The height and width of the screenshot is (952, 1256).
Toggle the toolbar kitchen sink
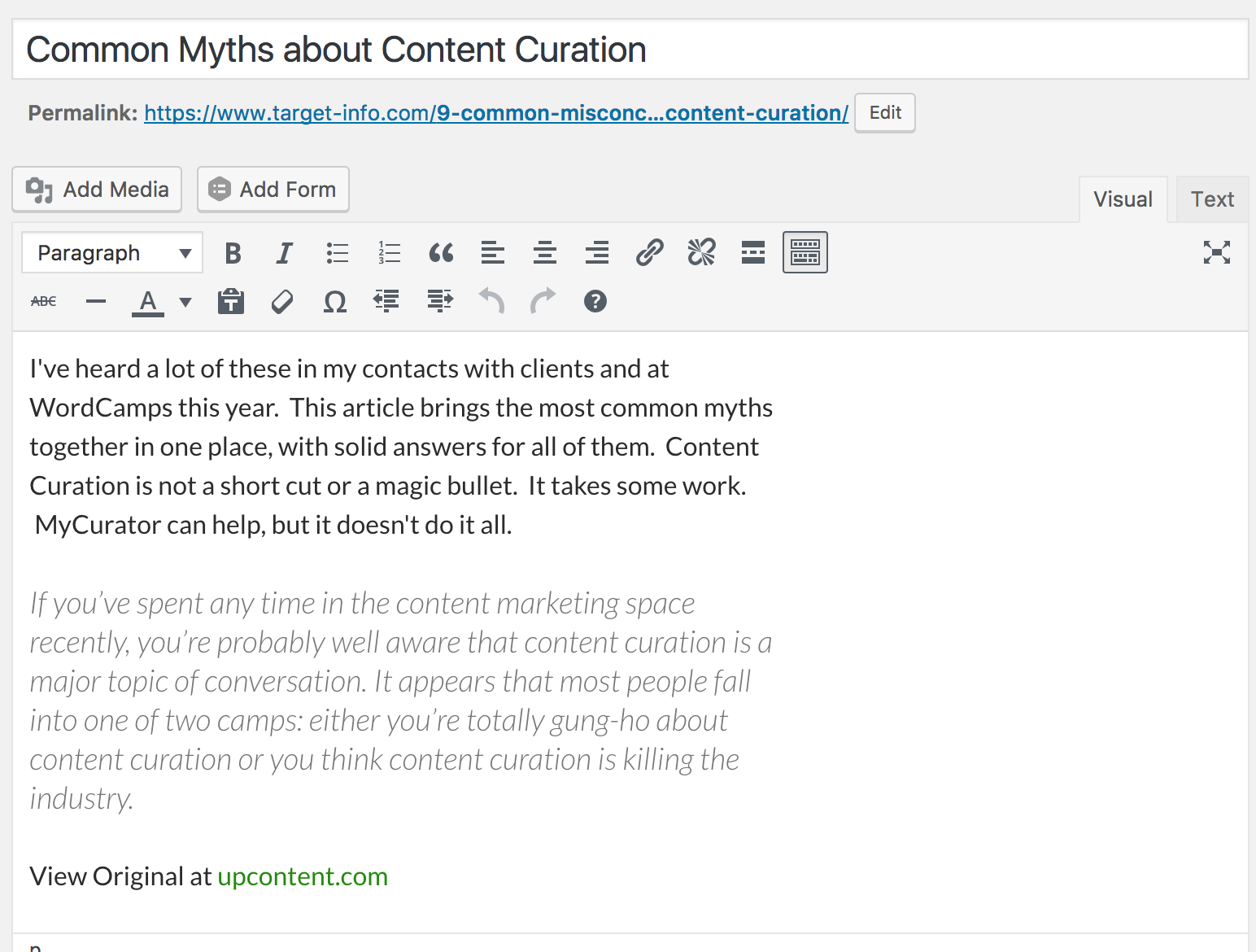pyautogui.click(x=805, y=253)
